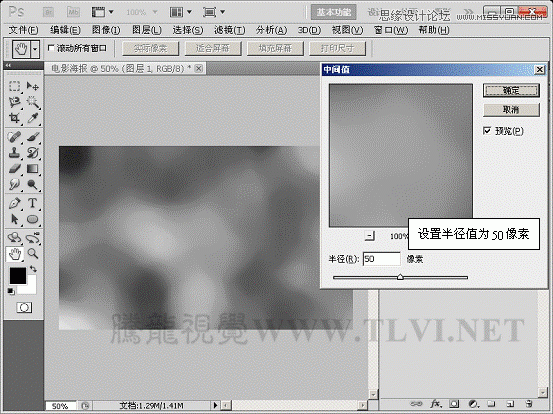Select the Blur tool
The width and height of the screenshot is (553, 414).
click(x=14, y=184)
